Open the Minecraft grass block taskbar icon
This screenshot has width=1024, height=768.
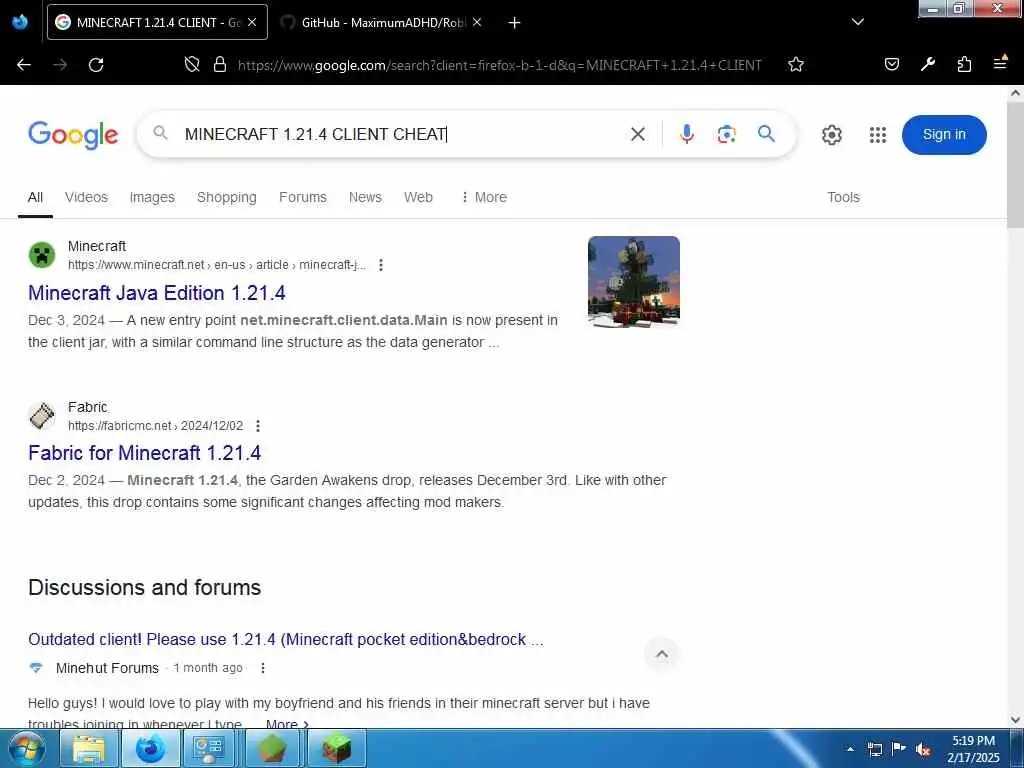(x=336, y=748)
